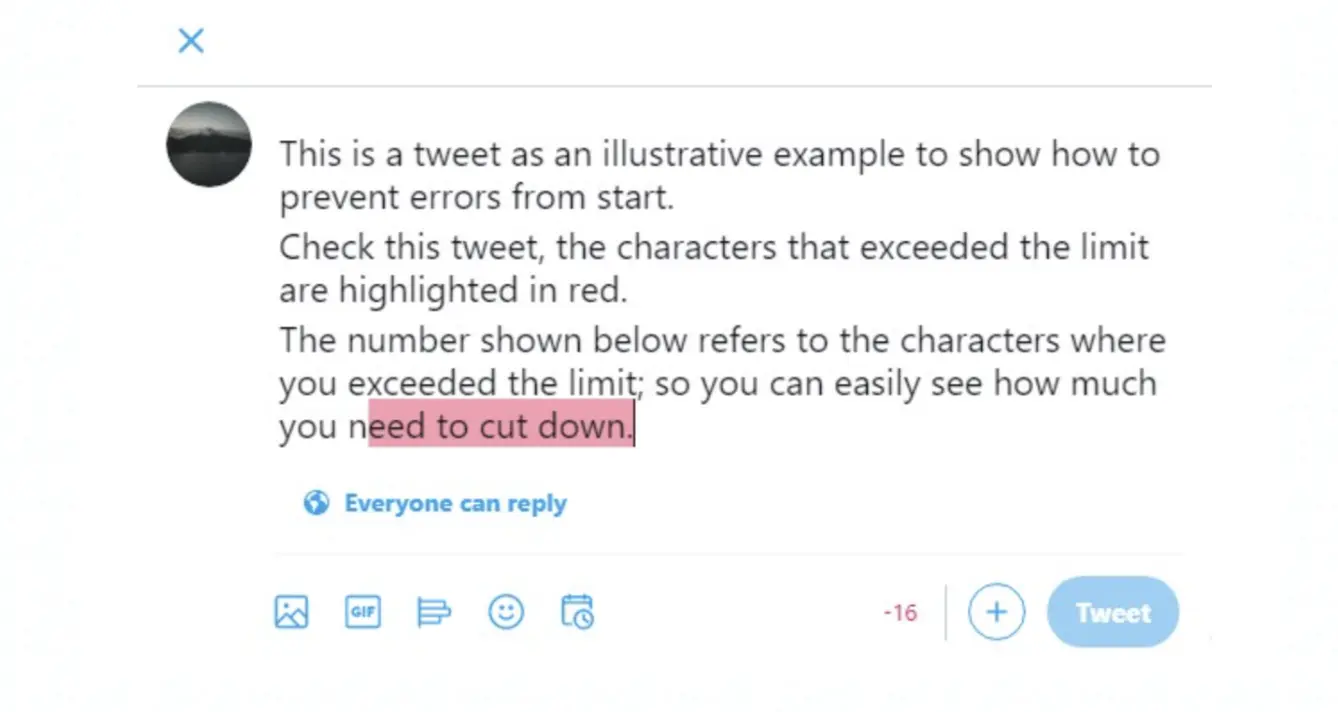The image size is (1338, 712).
Task: Add an image using the media icon
Action: tap(291, 611)
